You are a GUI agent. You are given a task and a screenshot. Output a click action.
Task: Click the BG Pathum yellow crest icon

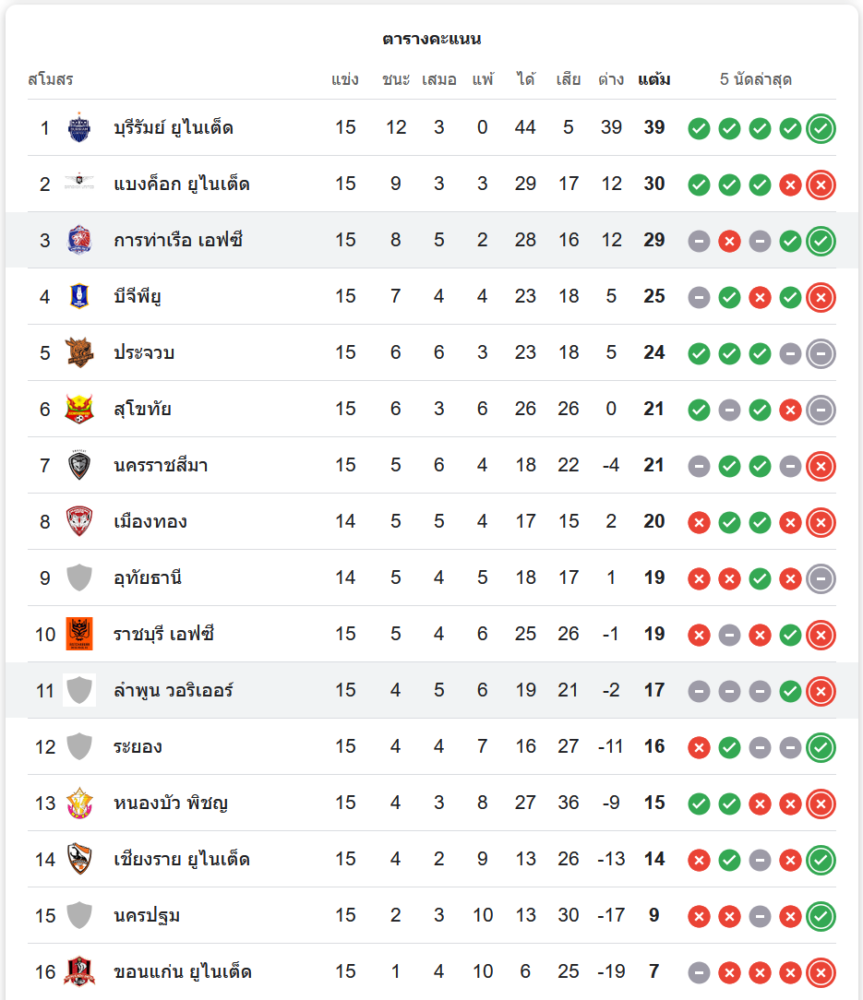(79, 296)
